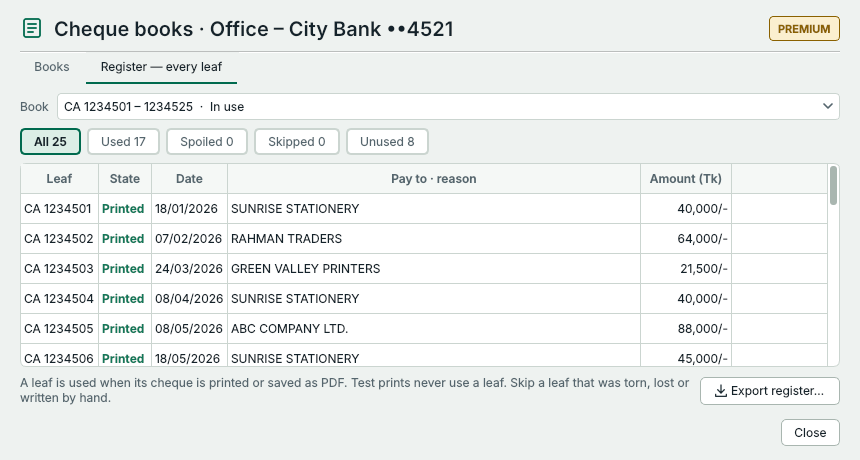Click the cheque book document icon in header
The height and width of the screenshot is (460, 860).
[32, 29]
